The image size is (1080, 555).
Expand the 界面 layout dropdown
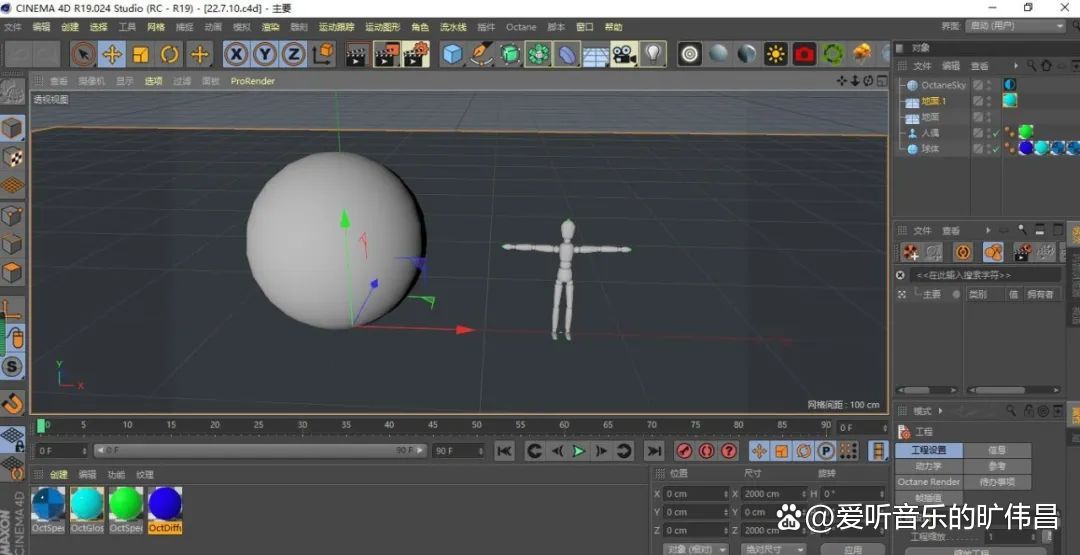pyautogui.click(x=1014, y=26)
